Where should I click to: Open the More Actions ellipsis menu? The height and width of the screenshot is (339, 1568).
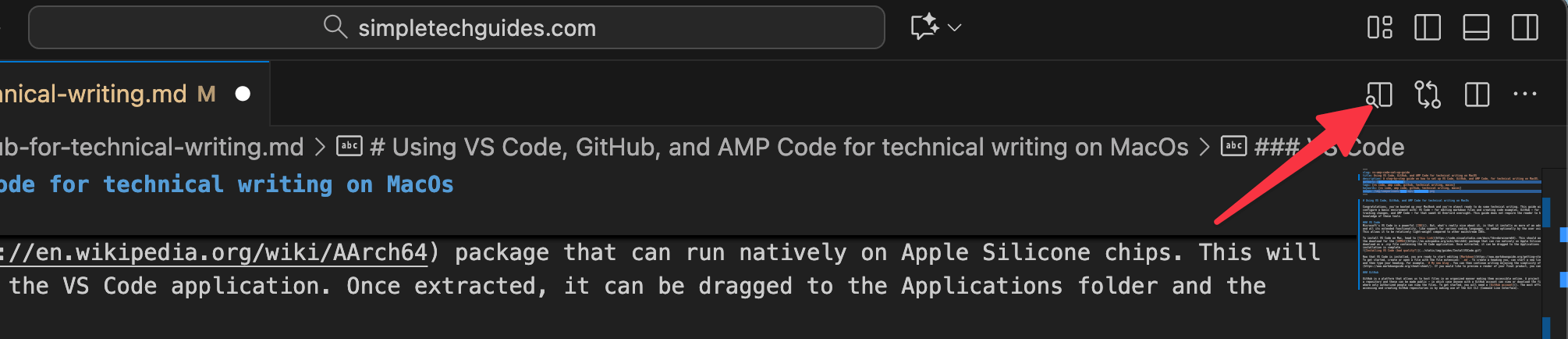click(x=1524, y=95)
